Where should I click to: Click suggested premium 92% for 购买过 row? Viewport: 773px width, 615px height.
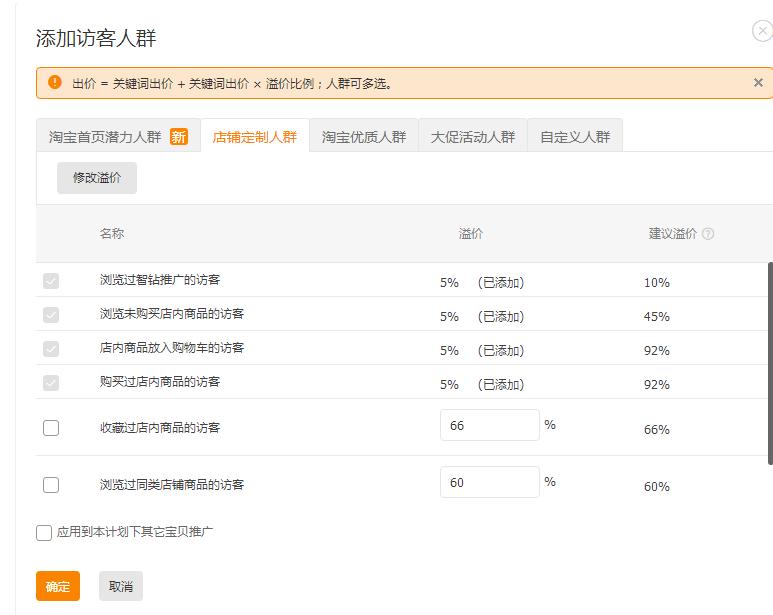[x=657, y=385]
